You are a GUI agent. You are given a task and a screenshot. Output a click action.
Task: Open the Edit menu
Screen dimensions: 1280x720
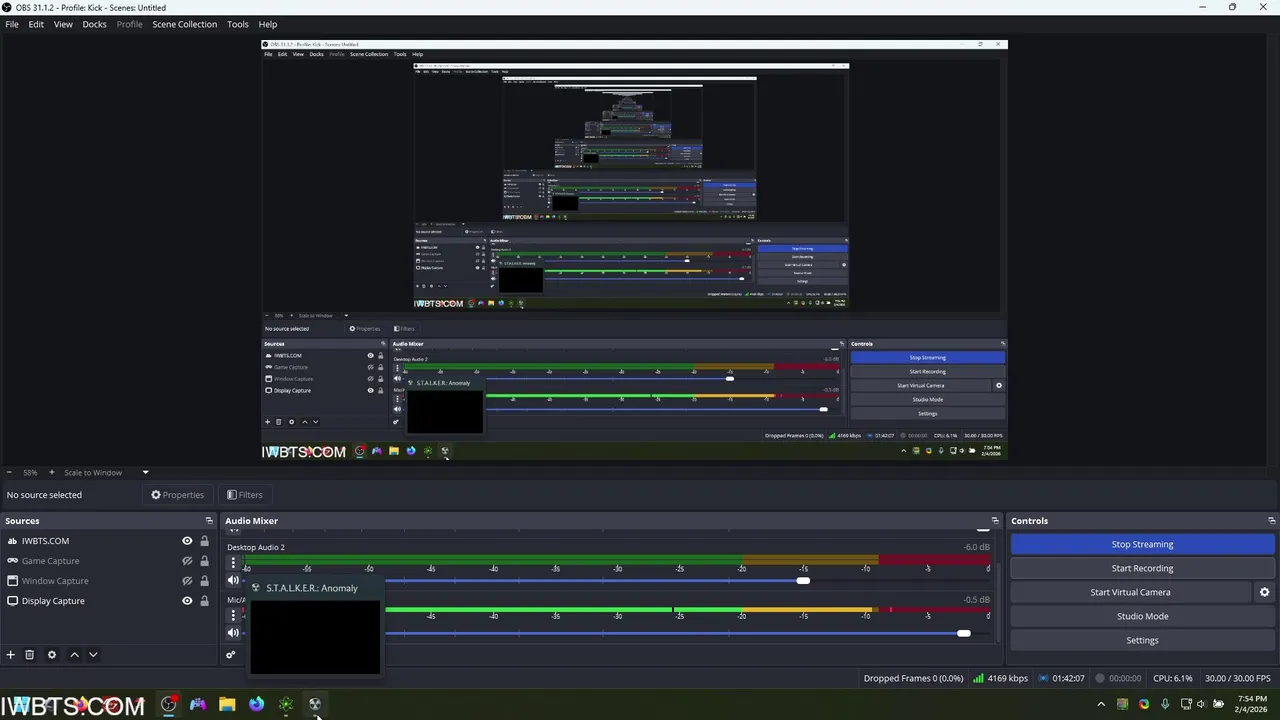tap(36, 24)
